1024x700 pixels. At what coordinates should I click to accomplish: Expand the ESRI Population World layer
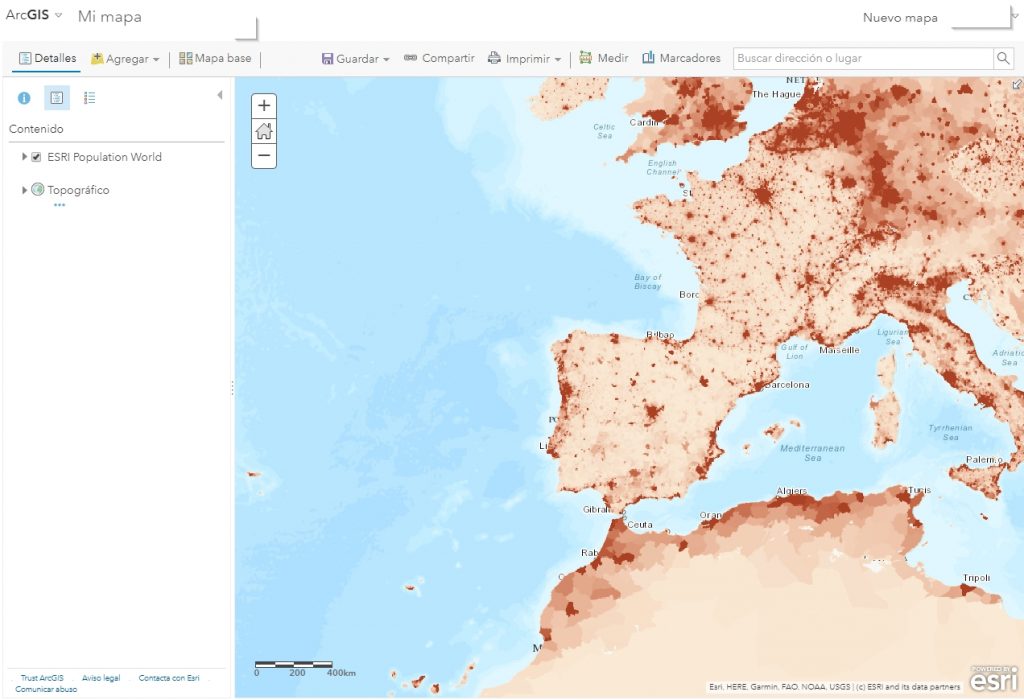[24, 157]
